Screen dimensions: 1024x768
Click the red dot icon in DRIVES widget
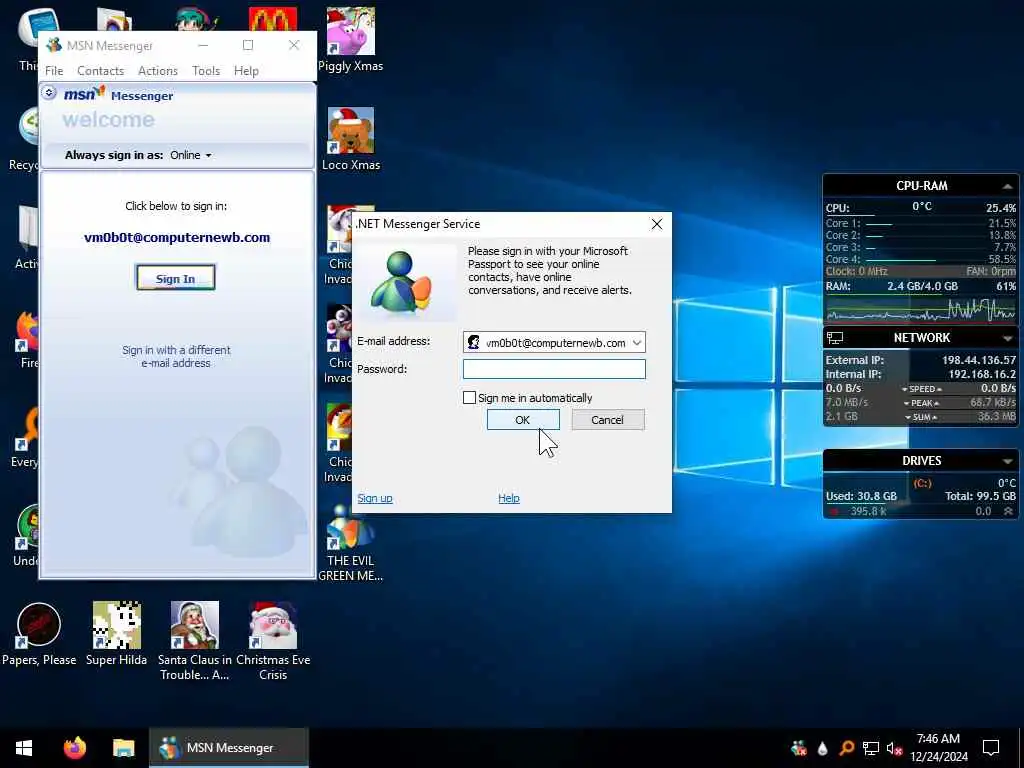pyautogui.click(x=833, y=511)
